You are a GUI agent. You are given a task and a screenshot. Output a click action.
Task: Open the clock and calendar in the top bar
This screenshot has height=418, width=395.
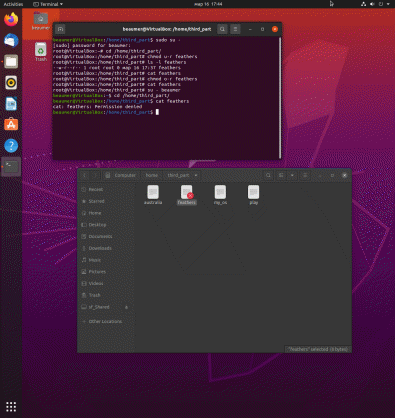coord(208,4)
